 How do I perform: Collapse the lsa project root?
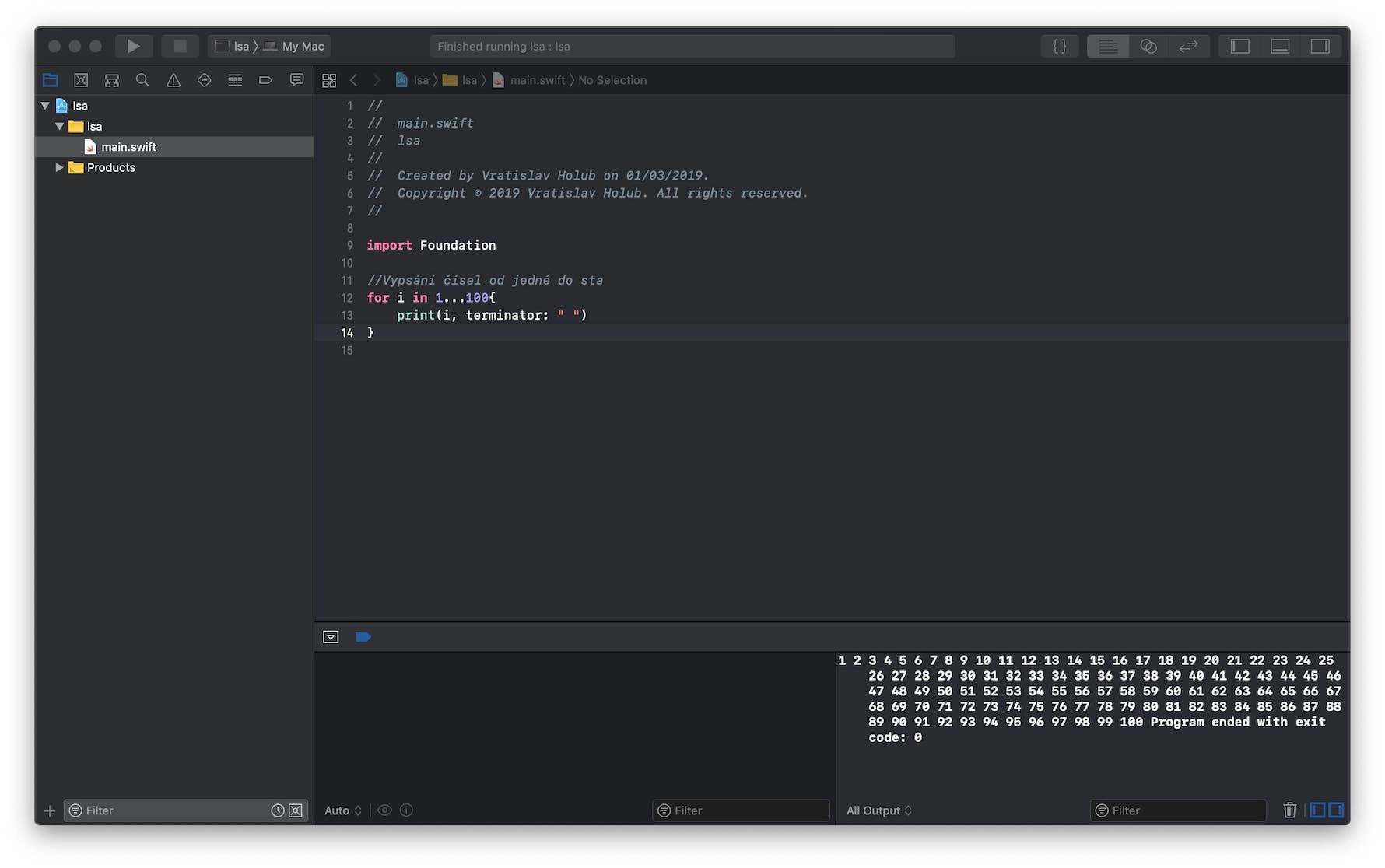[x=45, y=106]
